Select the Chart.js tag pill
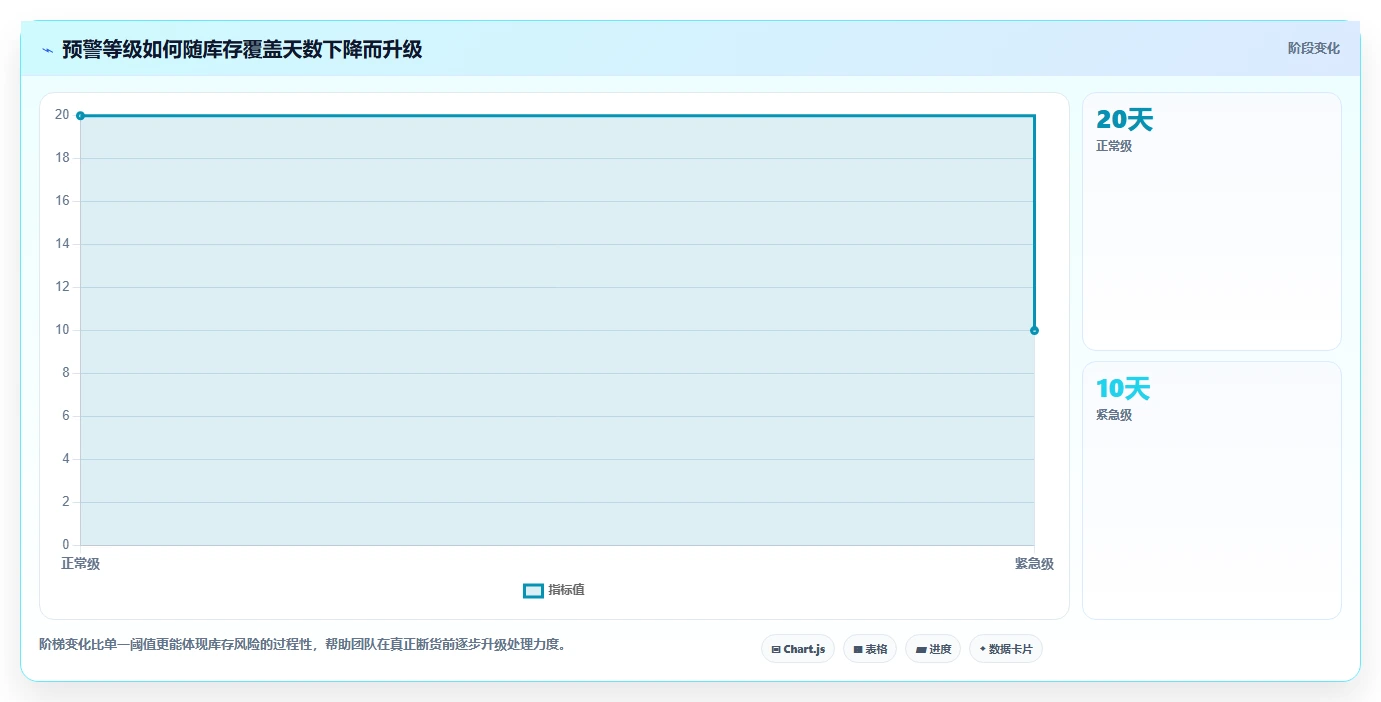The width and height of the screenshot is (1381, 702). [798, 649]
